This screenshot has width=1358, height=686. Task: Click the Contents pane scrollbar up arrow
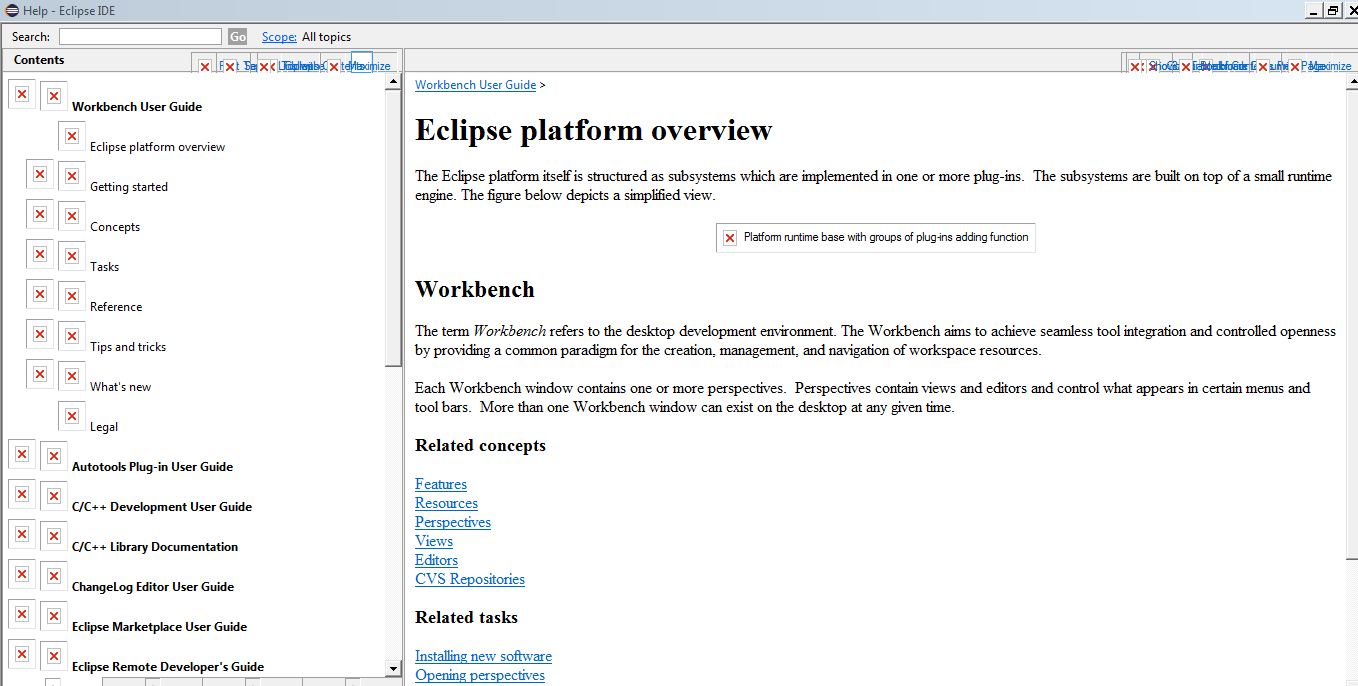[x=393, y=82]
